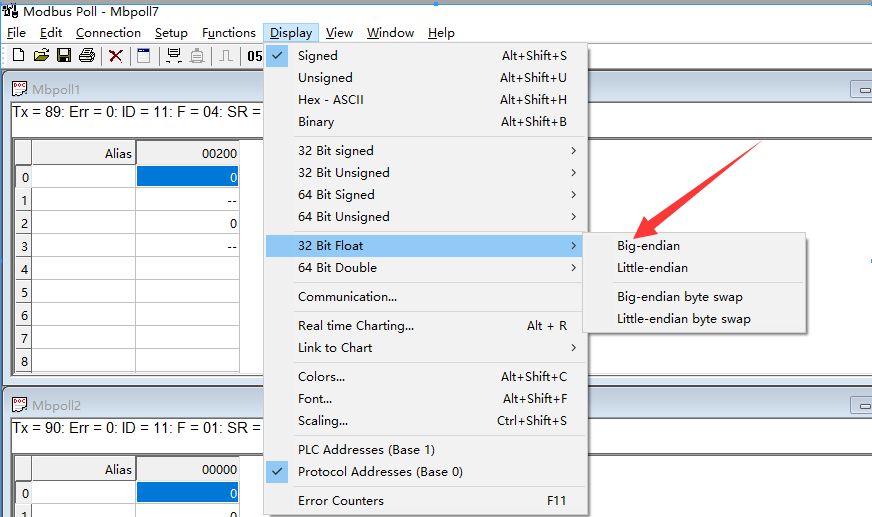Click the Open file folder icon
The width and height of the screenshot is (872, 517).
click(x=41, y=55)
